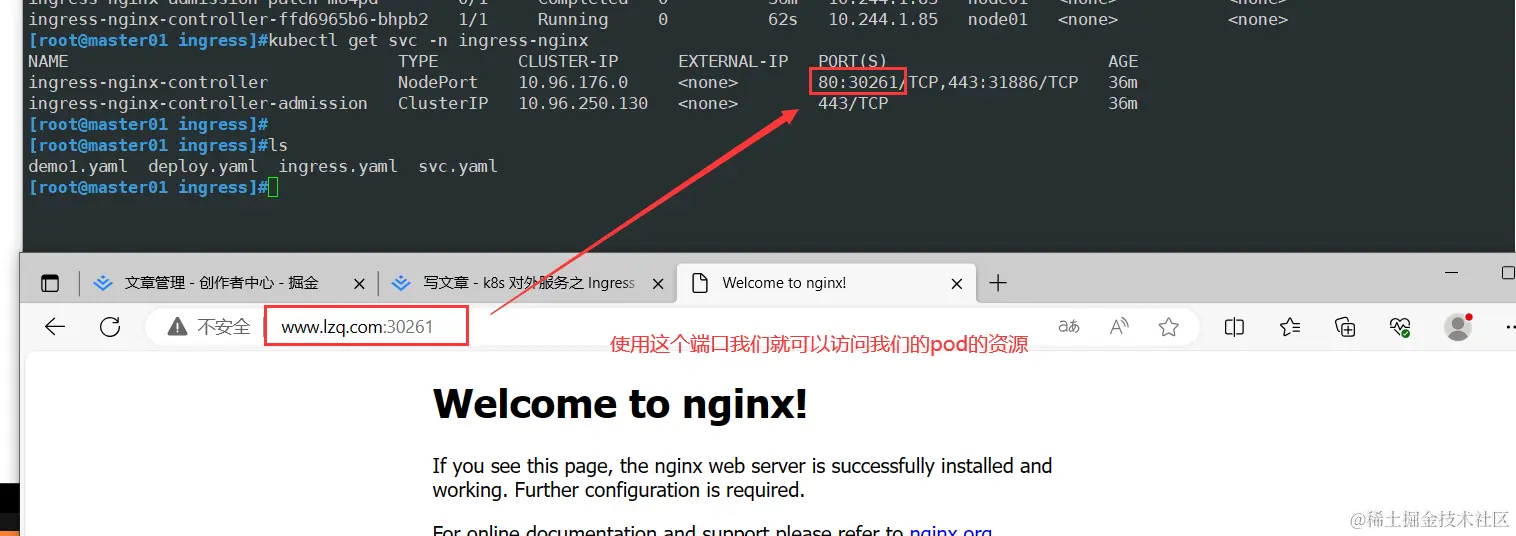
Task: Open browser essentials heart icon
Action: pyautogui.click(x=1400, y=327)
